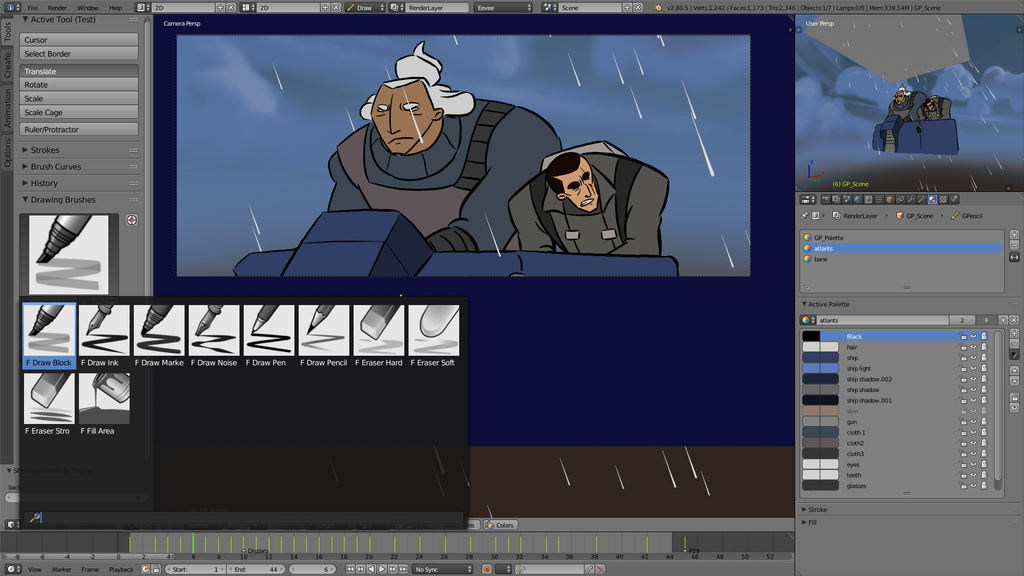Image resolution: width=1024 pixels, height=576 pixels.
Task: Pick the F Eraser Soft brush
Action: point(433,336)
